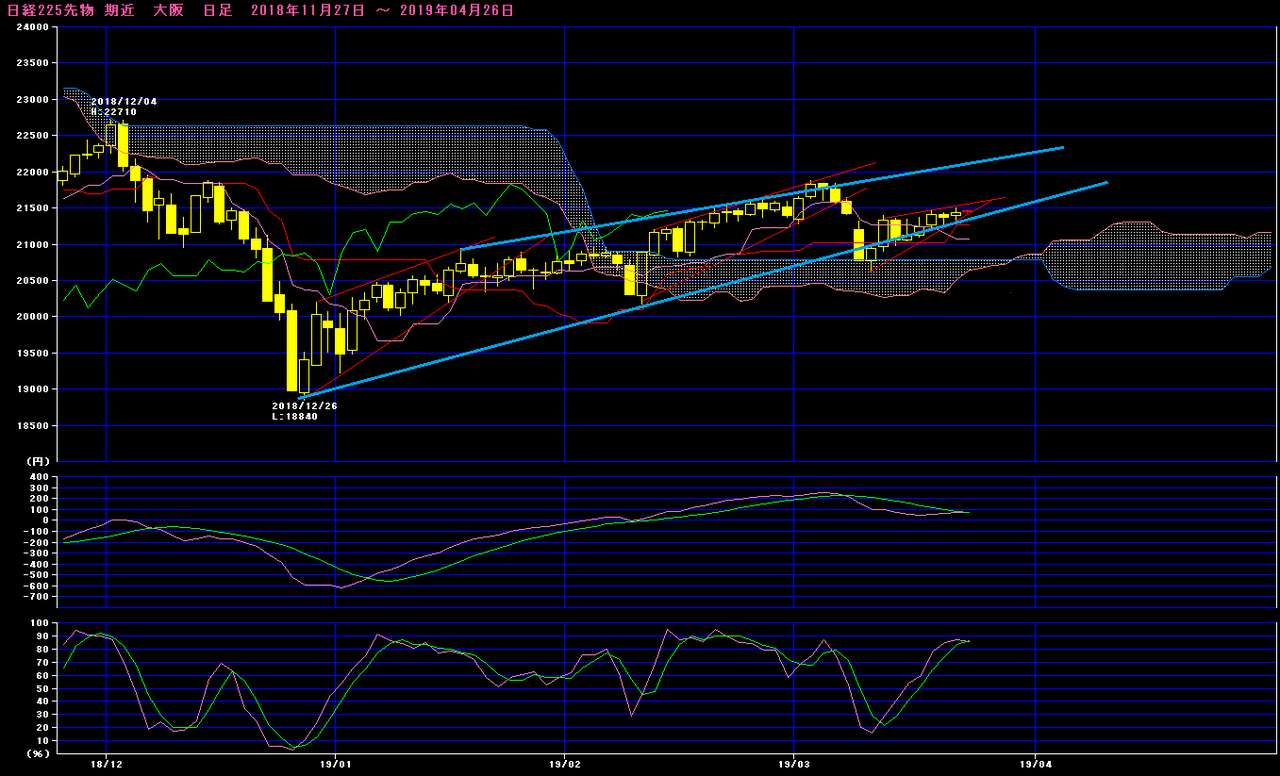Screen dimensions: 1280x776
Task: Select the 24000 price axis label
Action: tap(34, 28)
